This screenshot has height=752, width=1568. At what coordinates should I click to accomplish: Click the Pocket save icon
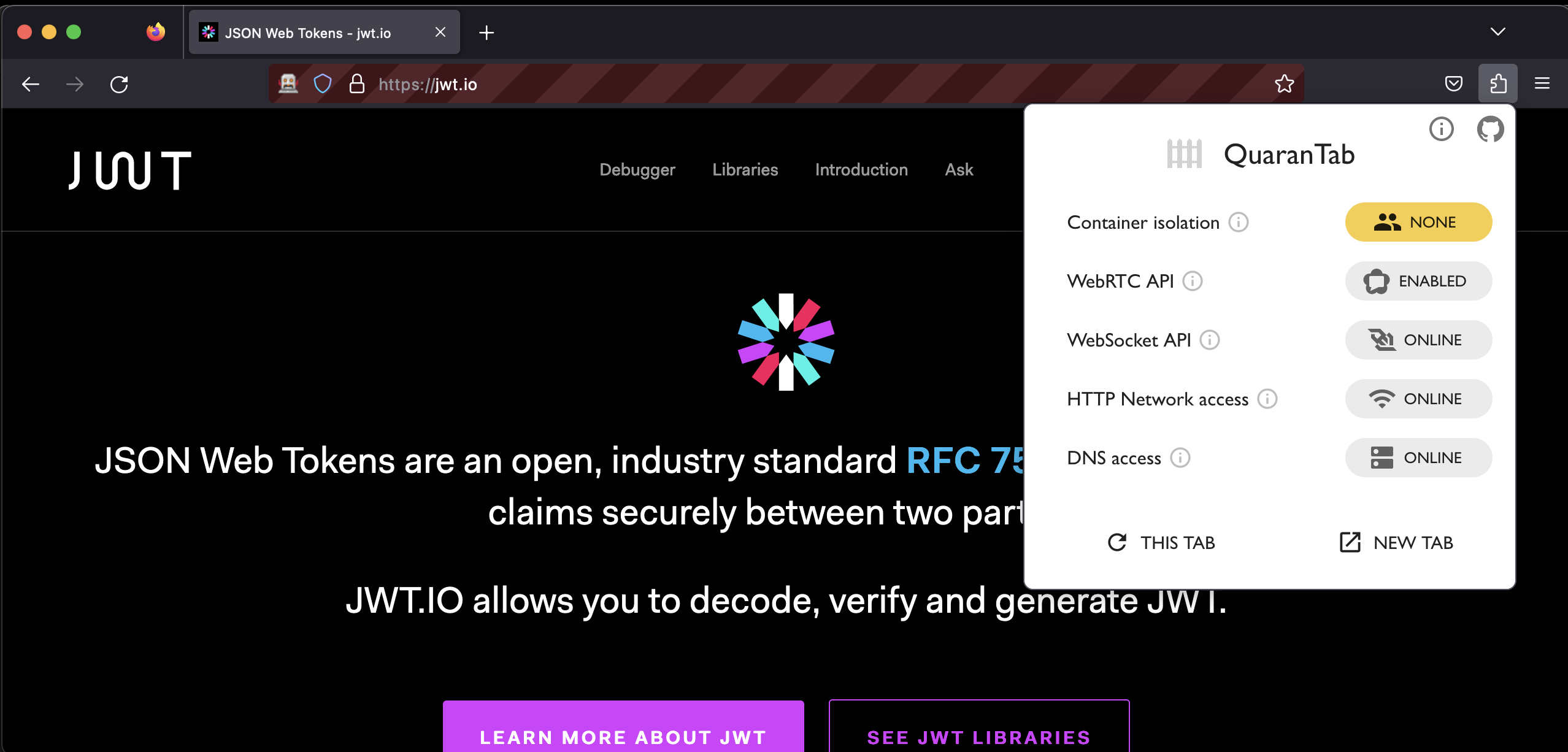click(1453, 83)
